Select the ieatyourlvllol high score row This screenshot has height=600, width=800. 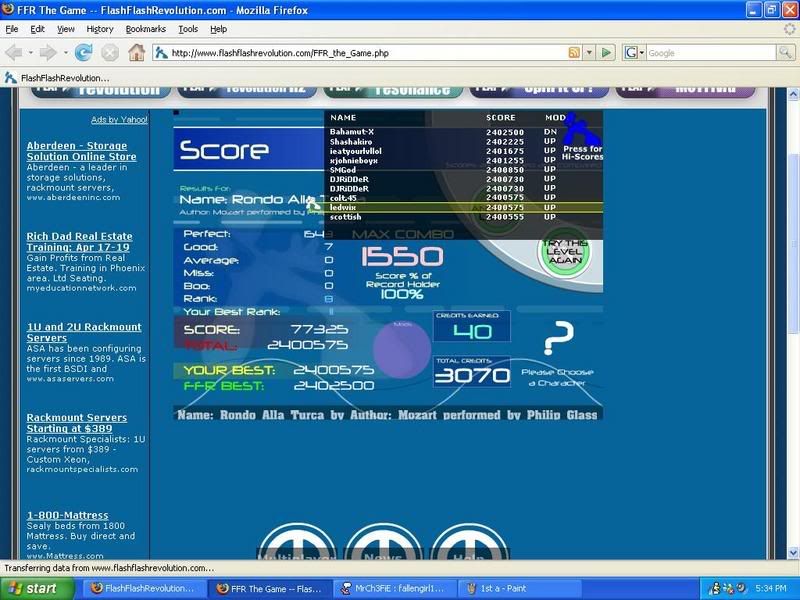click(x=463, y=151)
